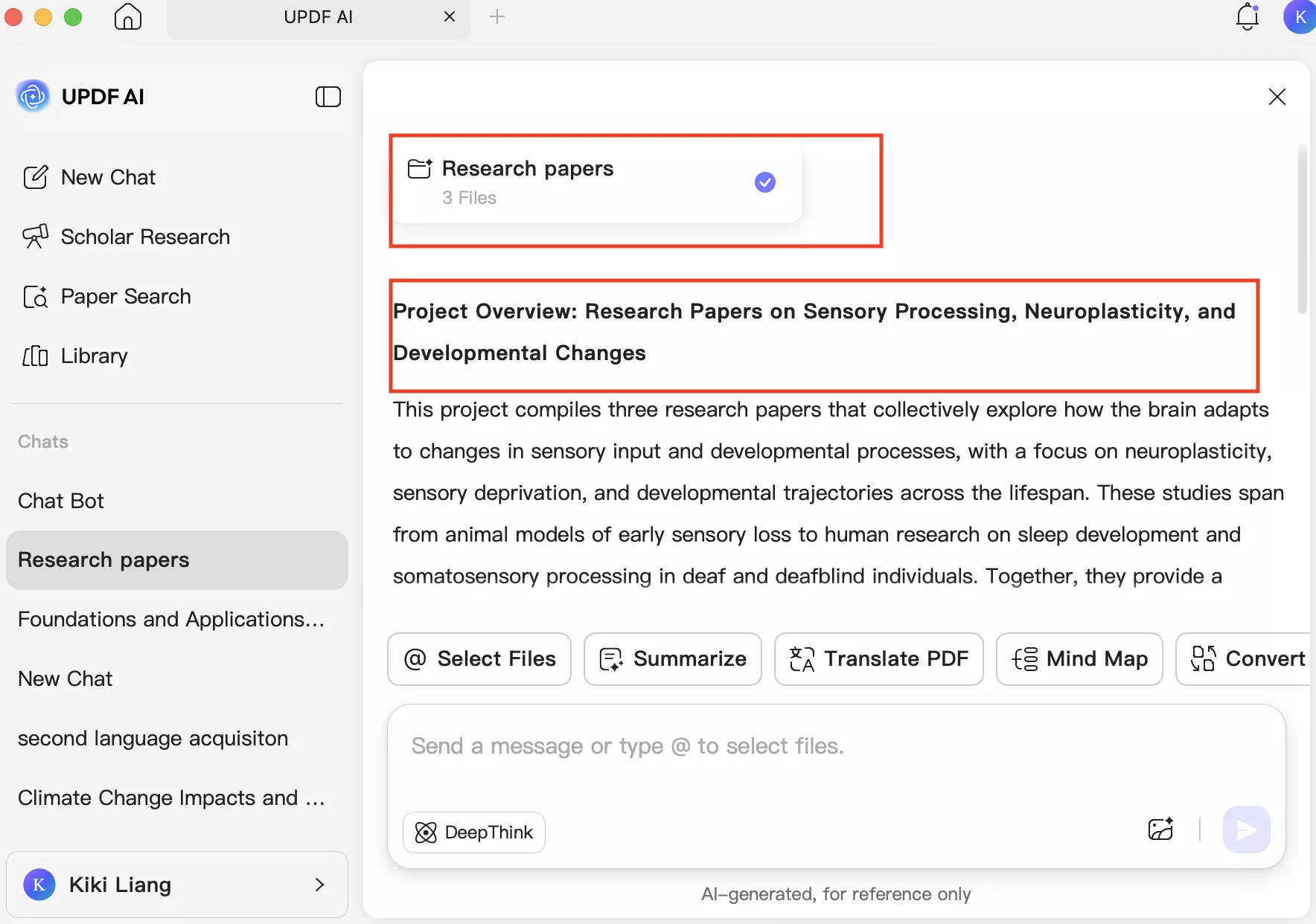The height and width of the screenshot is (924, 1316).
Task: Toggle DeepThink mode
Action: click(x=474, y=832)
